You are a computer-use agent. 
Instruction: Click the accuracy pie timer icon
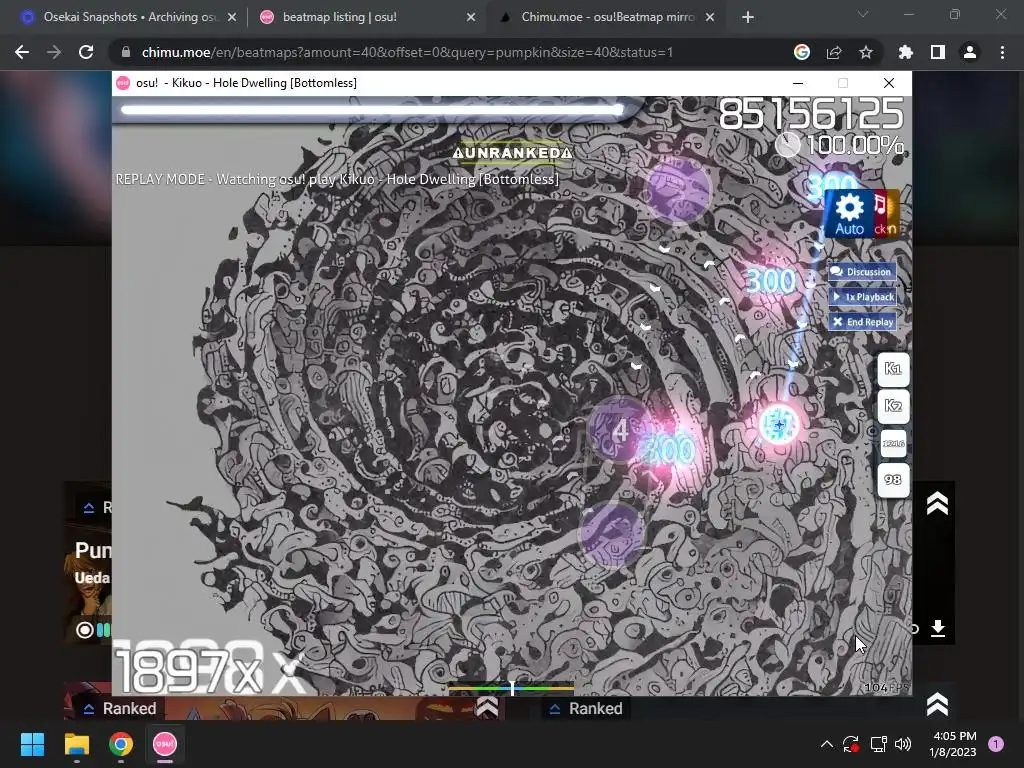pyautogui.click(x=788, y=144)
